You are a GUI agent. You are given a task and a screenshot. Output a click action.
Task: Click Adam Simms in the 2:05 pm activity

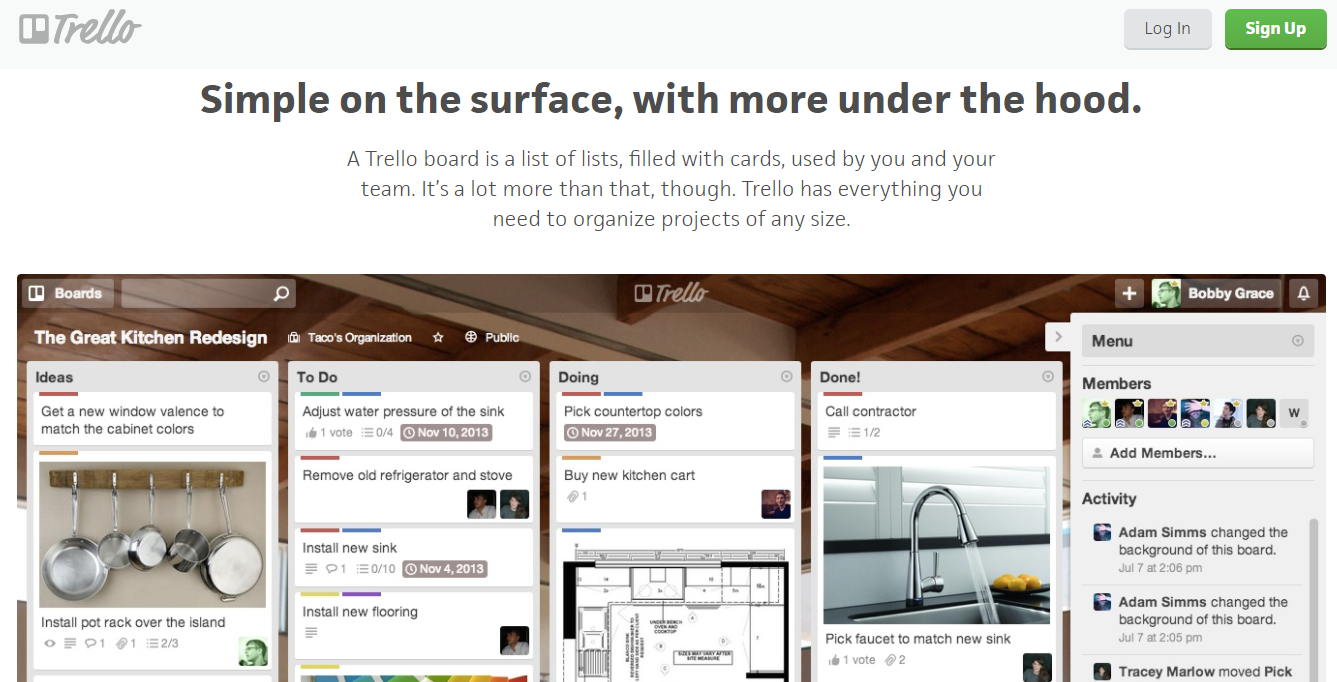pos(1161,602)
